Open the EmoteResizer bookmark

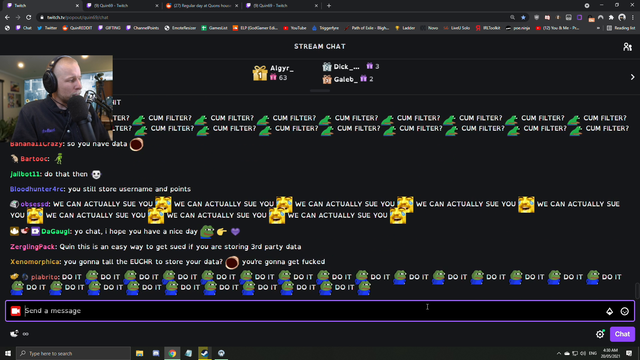pyautogui.click(x=180, y=28)
